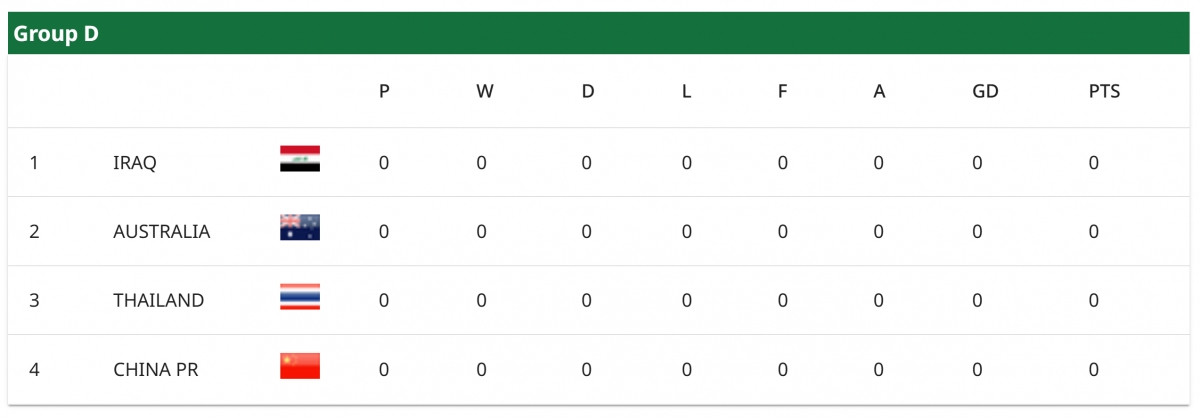Open the AUSTRALIA team entry
Viewport: 1200px width, 417px height.
click(x=161, y=232)
